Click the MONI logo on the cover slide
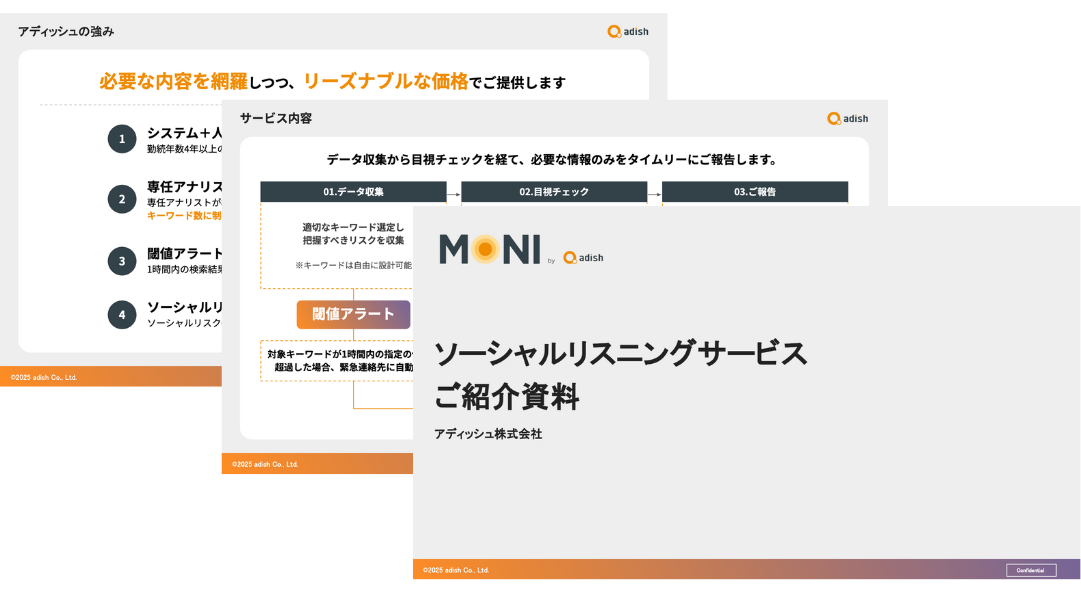This screenshot has width=1081, height=593. pyautogui.click(x=489, y=249)
